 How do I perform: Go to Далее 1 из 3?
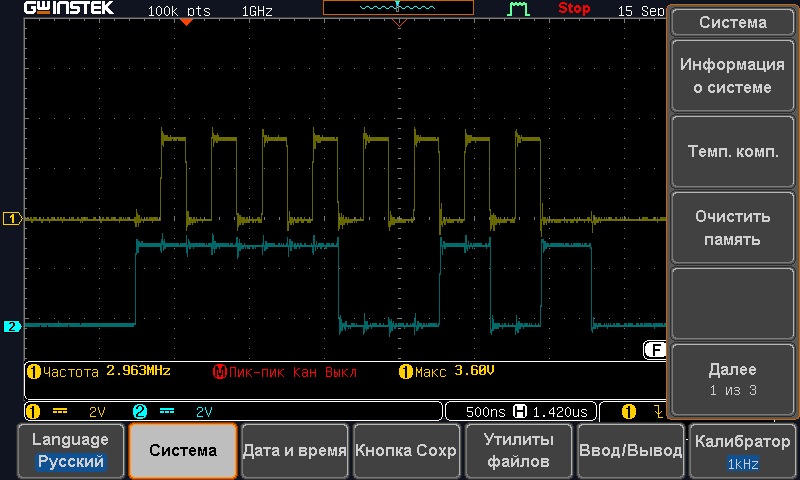tap(733, 379)
